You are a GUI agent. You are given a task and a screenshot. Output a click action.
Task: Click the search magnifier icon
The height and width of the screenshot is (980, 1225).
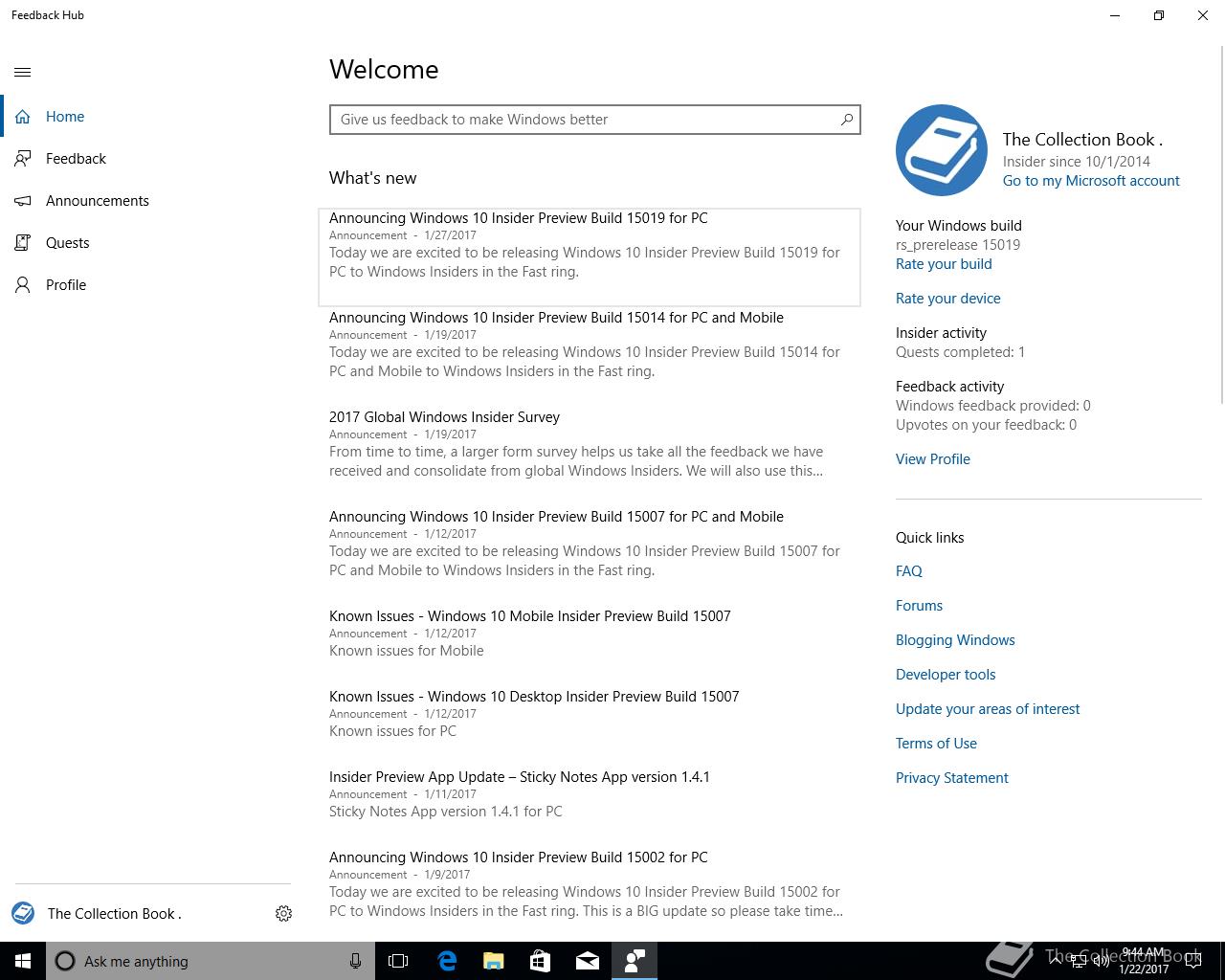(x=846, y=120)
